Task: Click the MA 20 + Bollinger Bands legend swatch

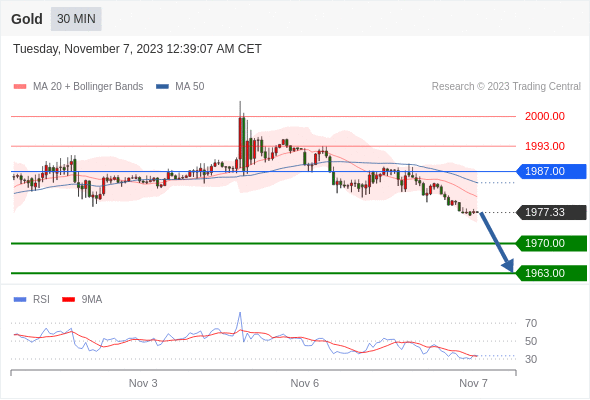Action: tap(20, 87)
